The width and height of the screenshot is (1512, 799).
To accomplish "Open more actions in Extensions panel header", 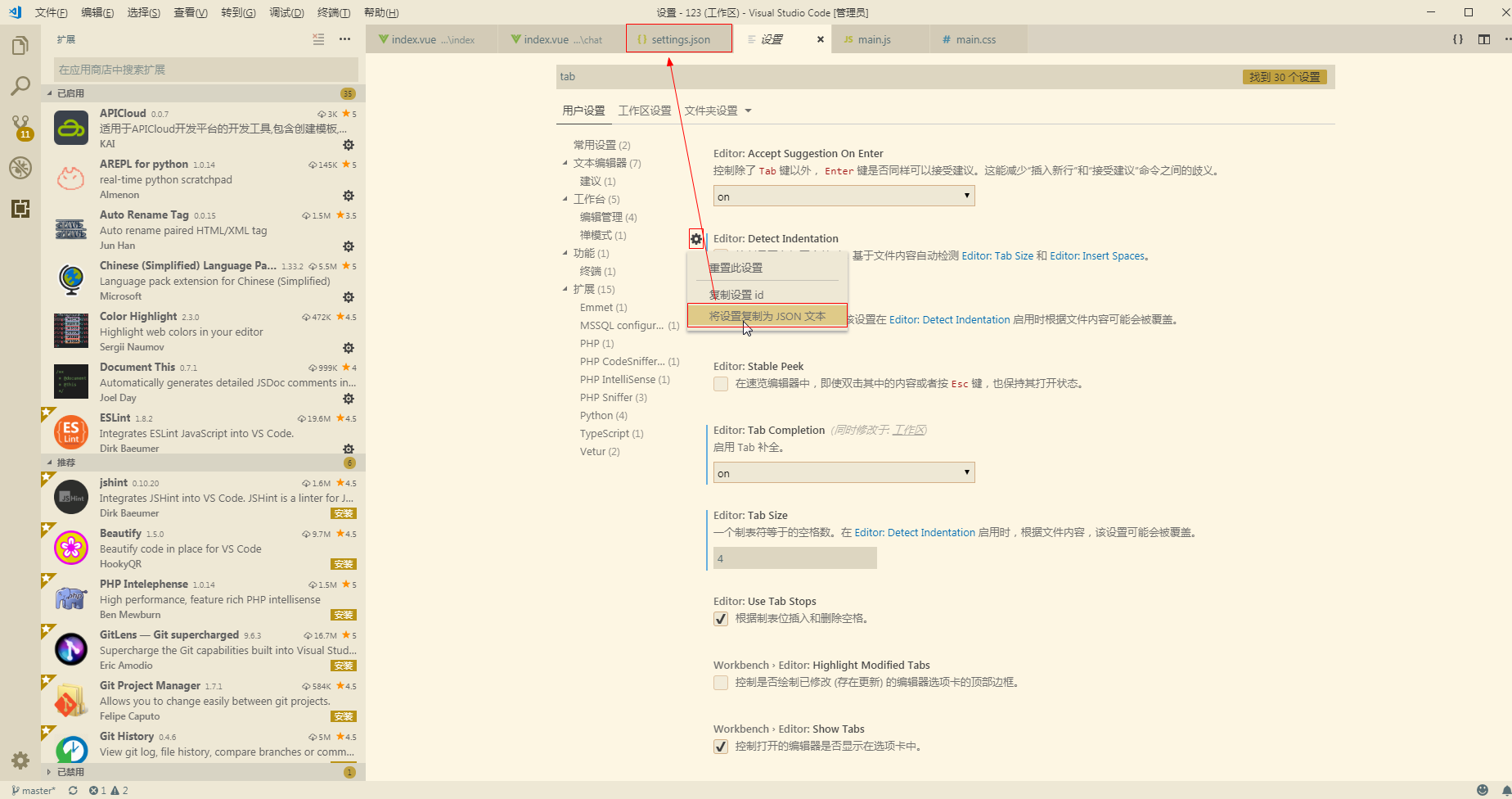I will pyautogui.click(x=344, y=39).
